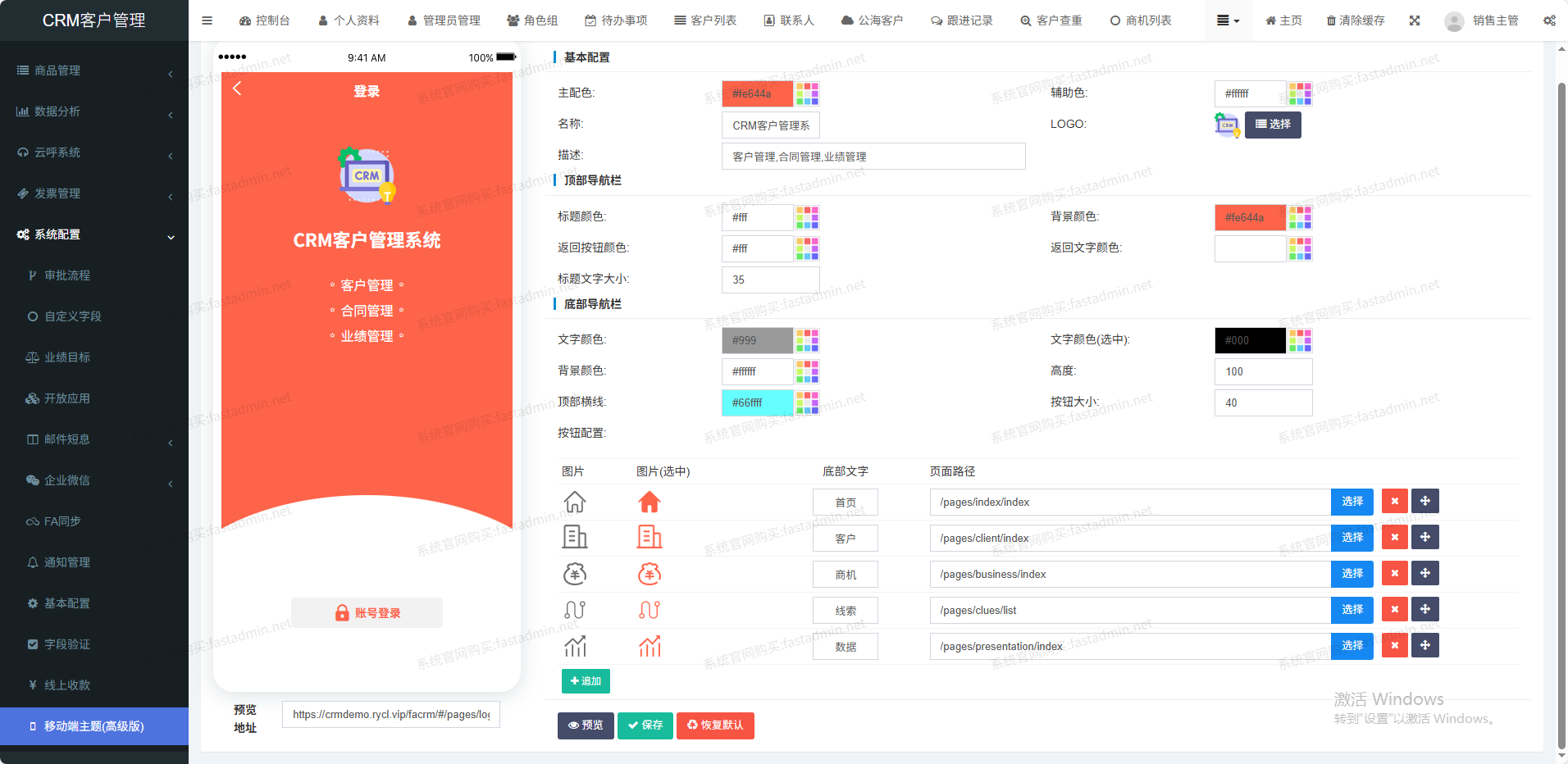Collapse the 系统配置 sidebar section

point(94,234)
